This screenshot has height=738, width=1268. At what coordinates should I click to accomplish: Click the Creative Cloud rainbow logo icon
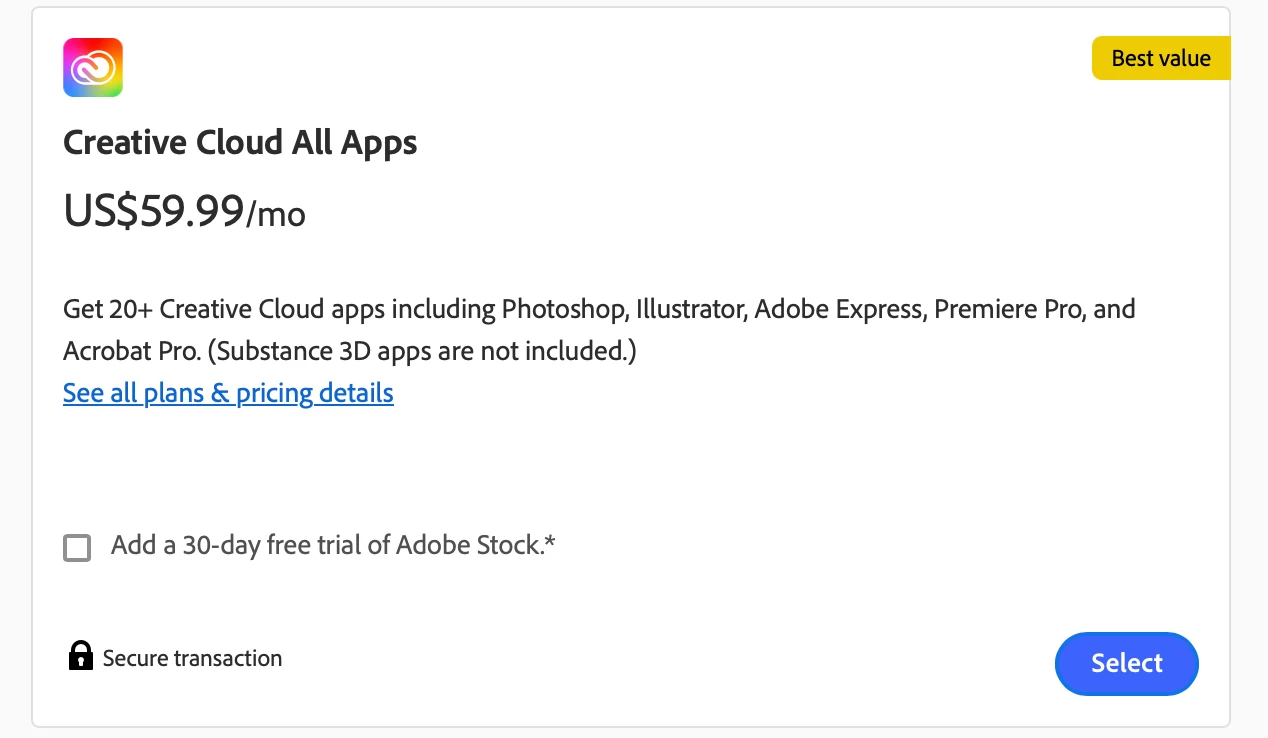tap(93, 68)
